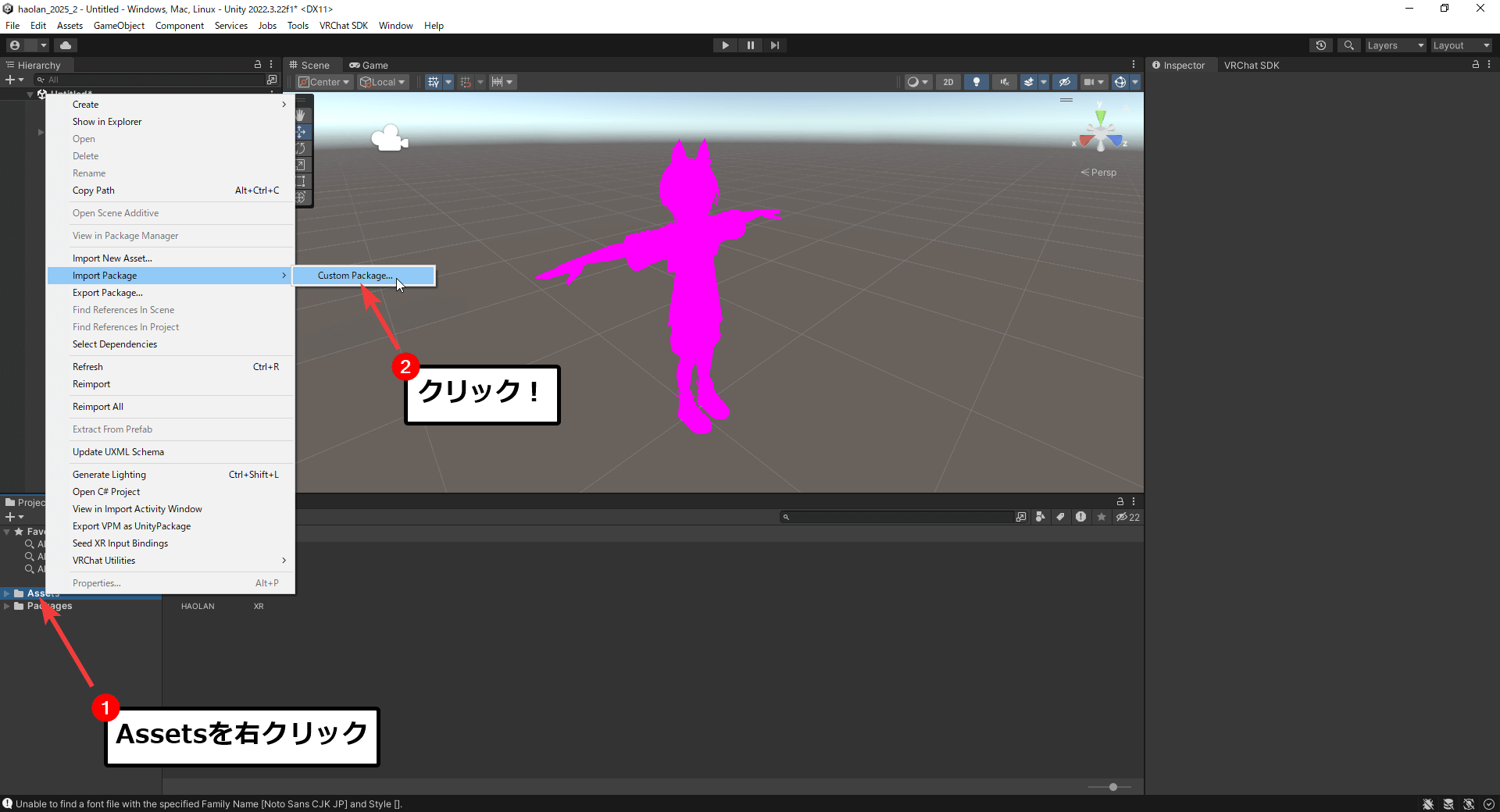Screen dimensions: 1500x812
Task: Select Export Package... in context menu
Action: point(170,293)
